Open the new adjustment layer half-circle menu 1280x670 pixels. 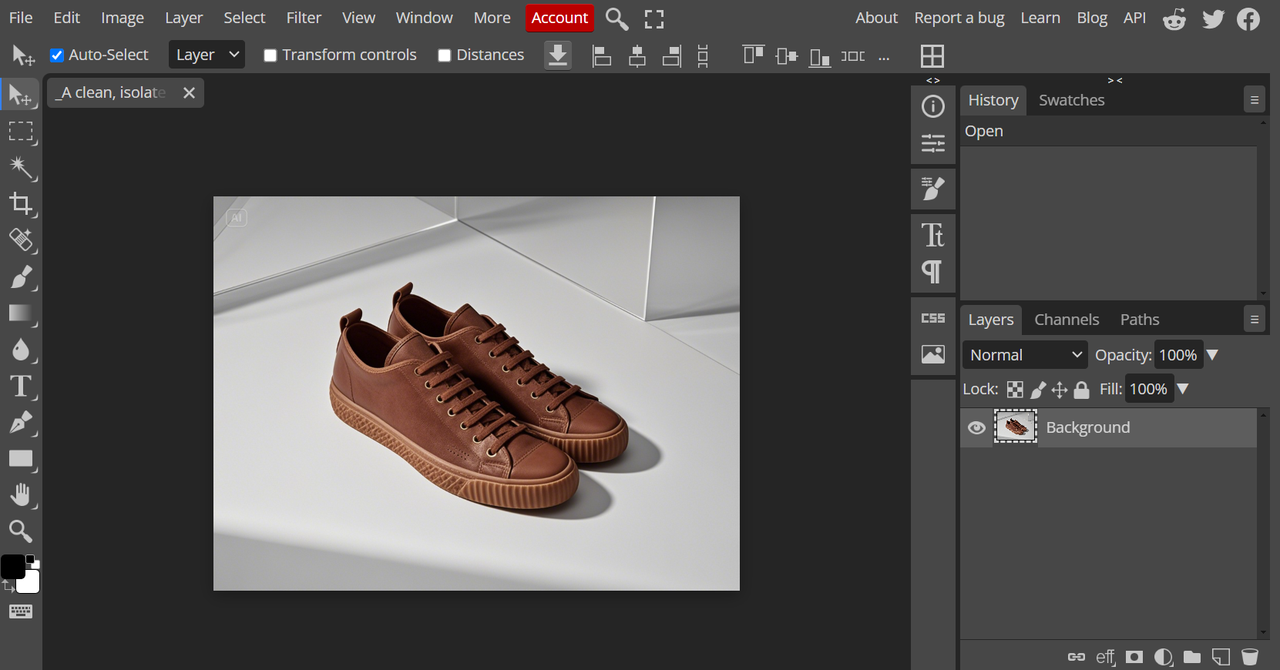pos(1163,657)
